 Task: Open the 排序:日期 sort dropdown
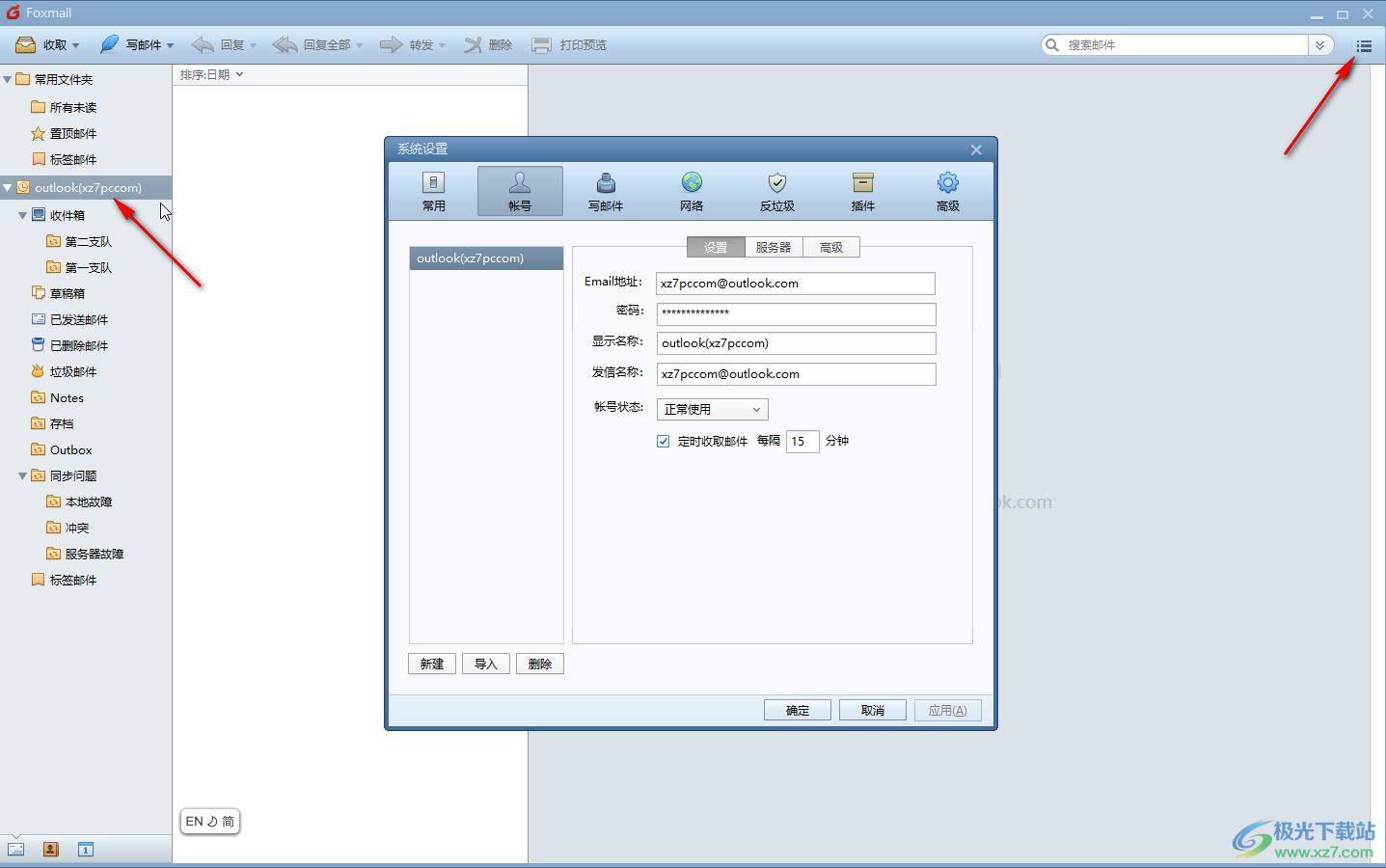tap(212, 74)
